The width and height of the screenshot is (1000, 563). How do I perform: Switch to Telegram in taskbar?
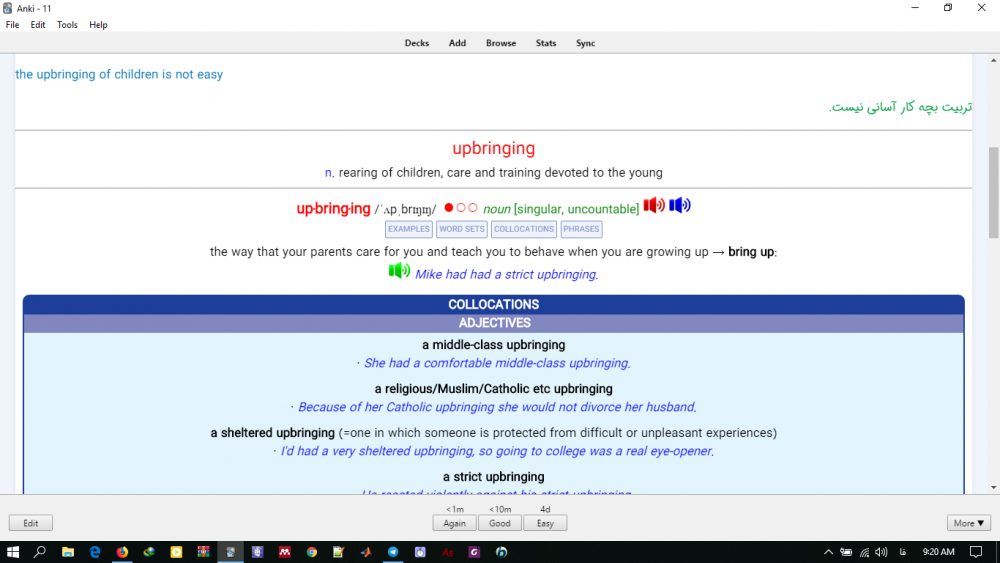click(393, 552)
